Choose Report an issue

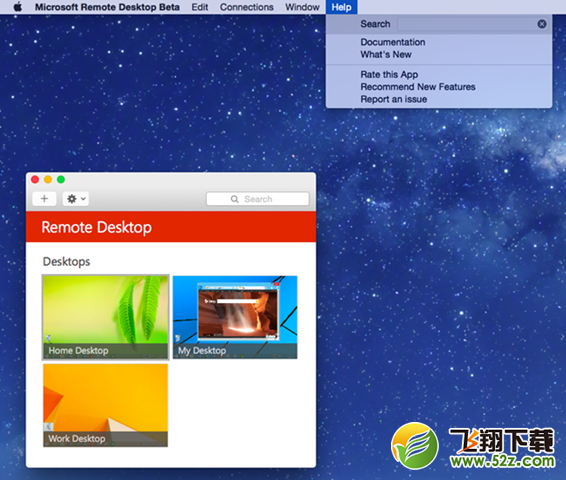point(393,99)
